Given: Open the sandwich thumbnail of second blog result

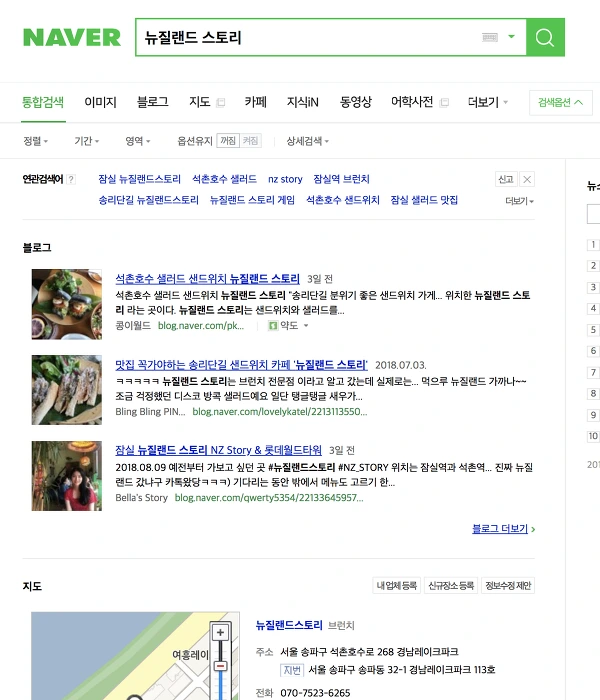Looking at the screenshot, I should 67,390.
